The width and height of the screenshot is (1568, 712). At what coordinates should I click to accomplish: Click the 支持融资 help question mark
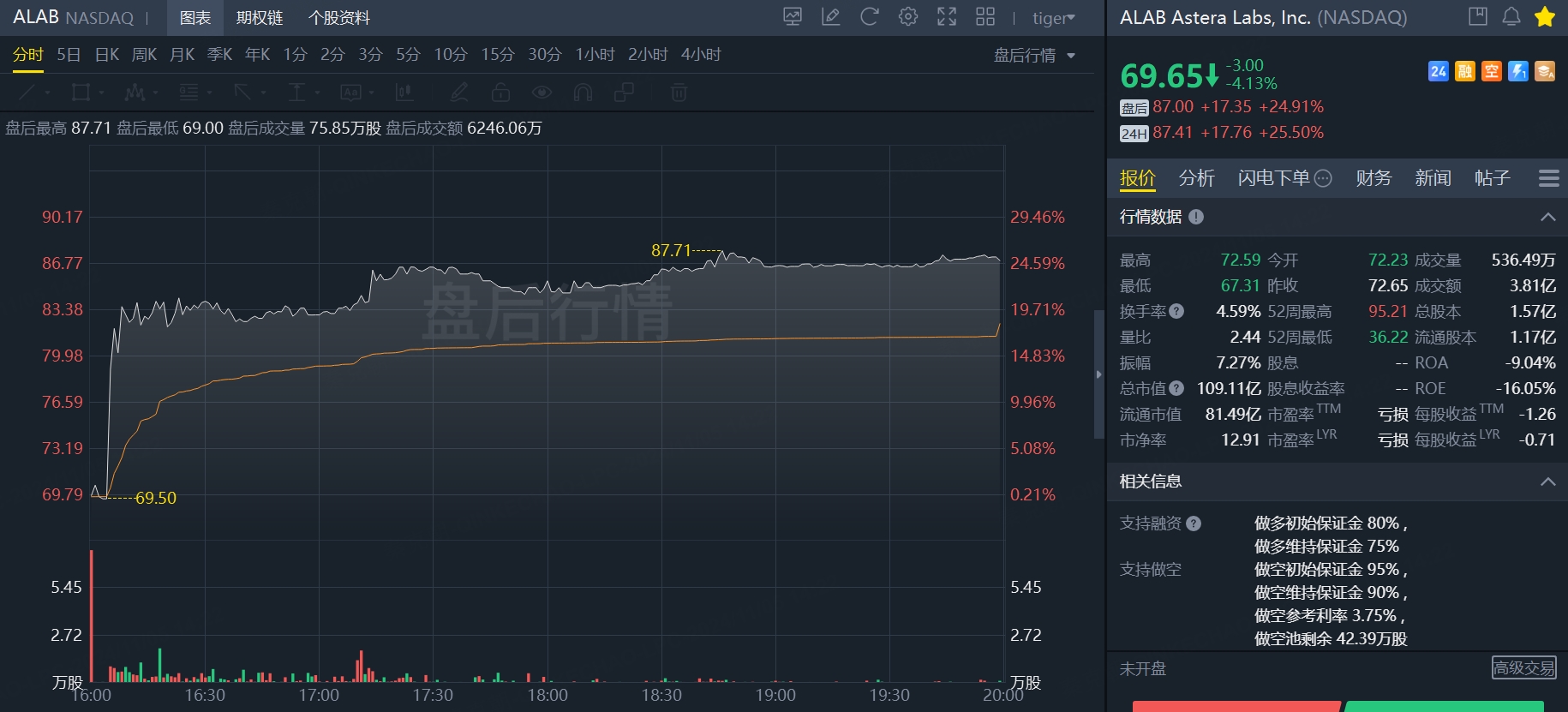1194,524
